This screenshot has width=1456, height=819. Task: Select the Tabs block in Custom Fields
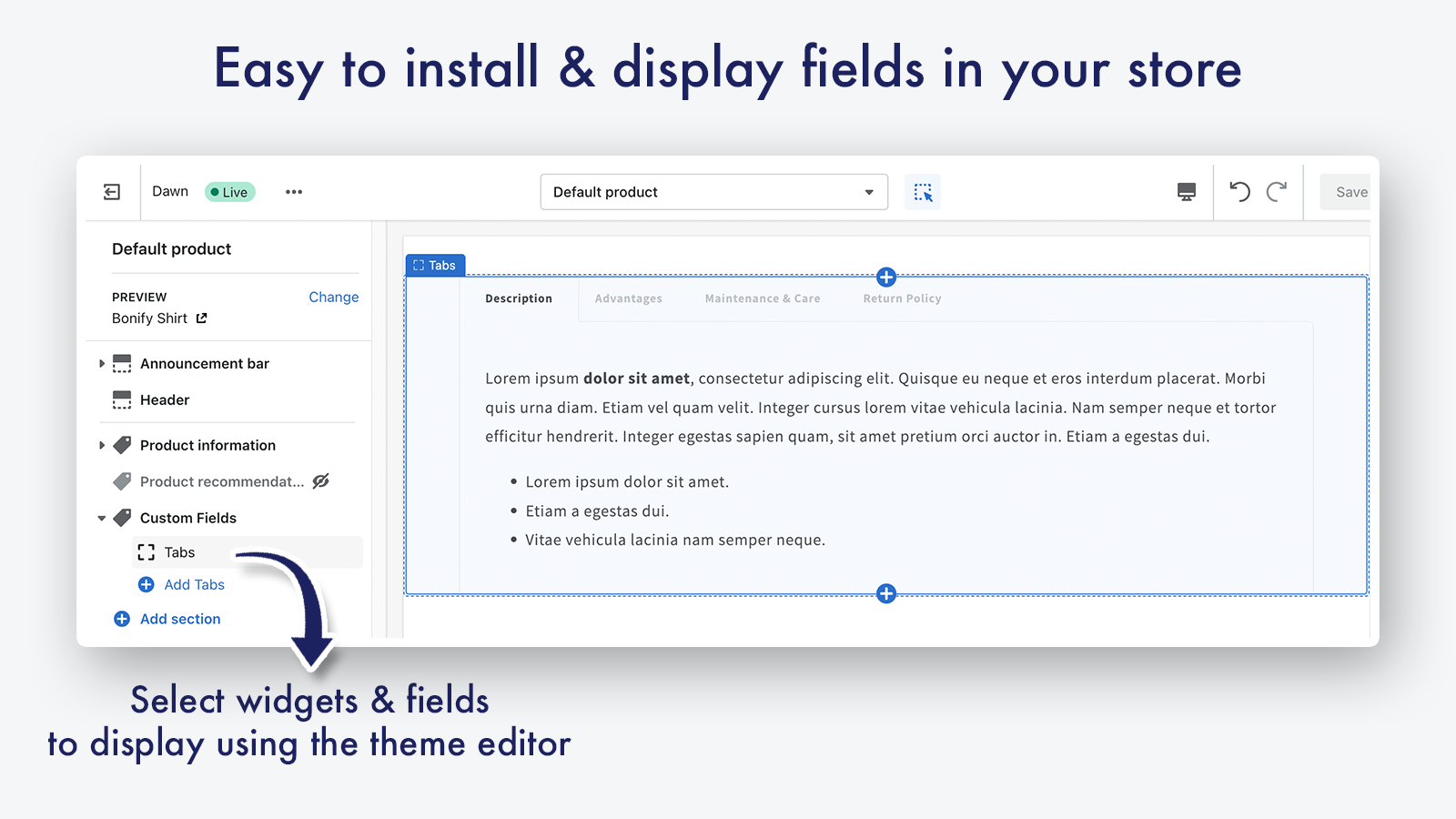[179, 551]
